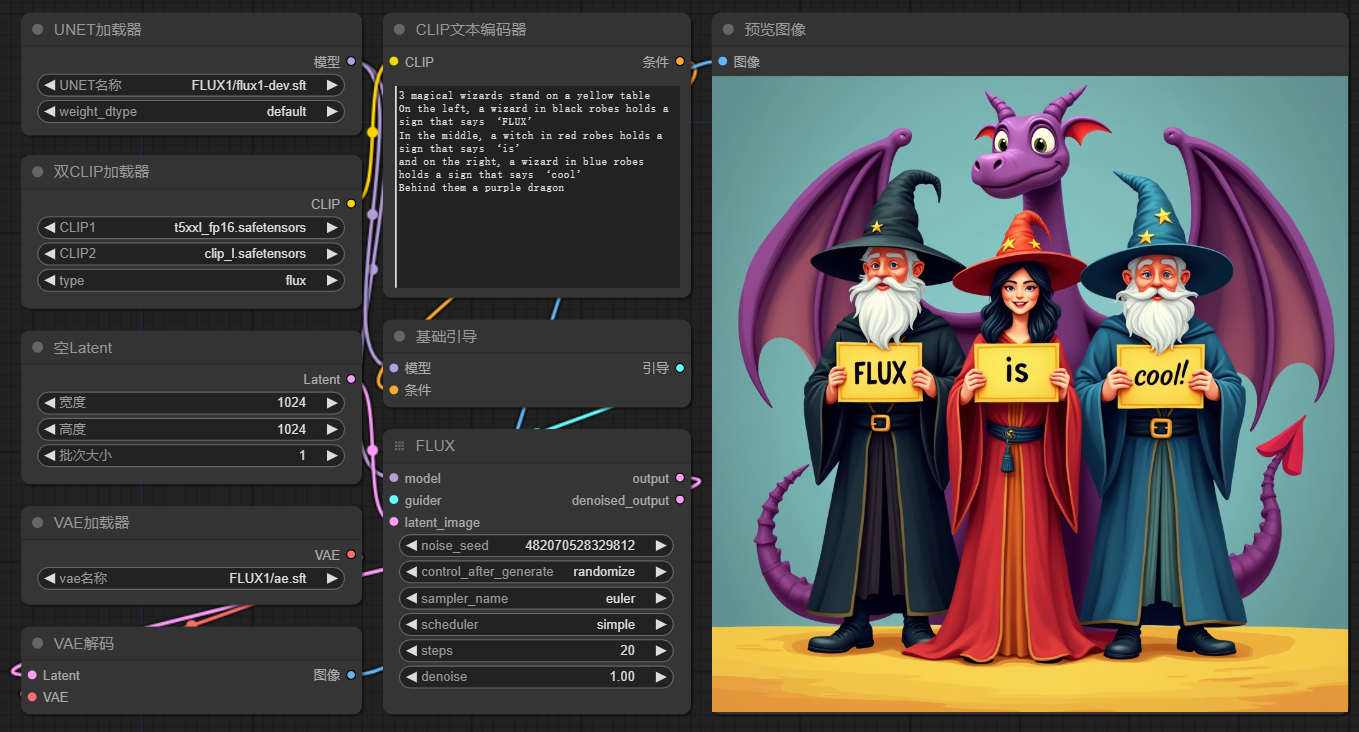
Task: Collapse the 预览图像 node via its title dot
Action: (x=728, y=30)
